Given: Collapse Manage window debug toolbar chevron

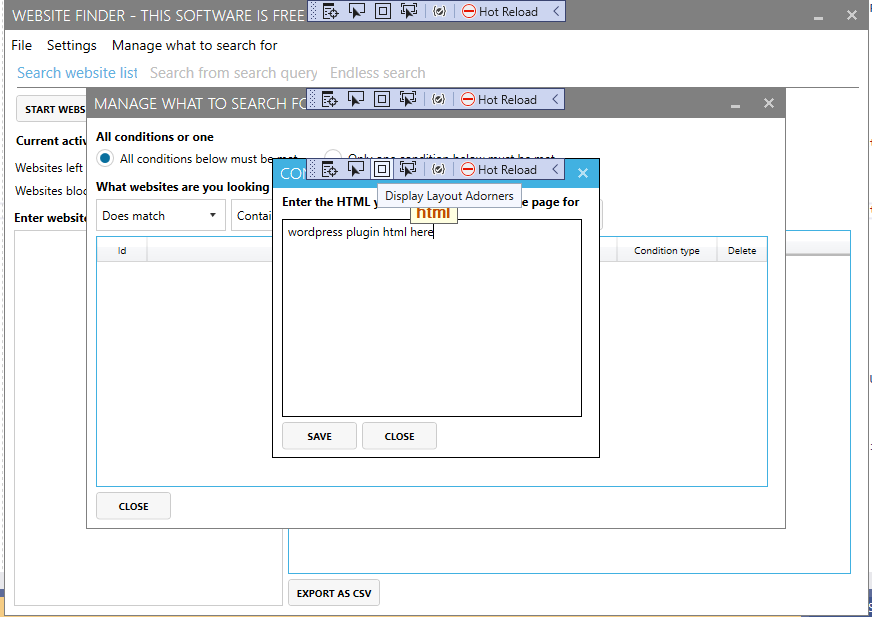Looking at the screenshot, I should (x=554, y=99).
